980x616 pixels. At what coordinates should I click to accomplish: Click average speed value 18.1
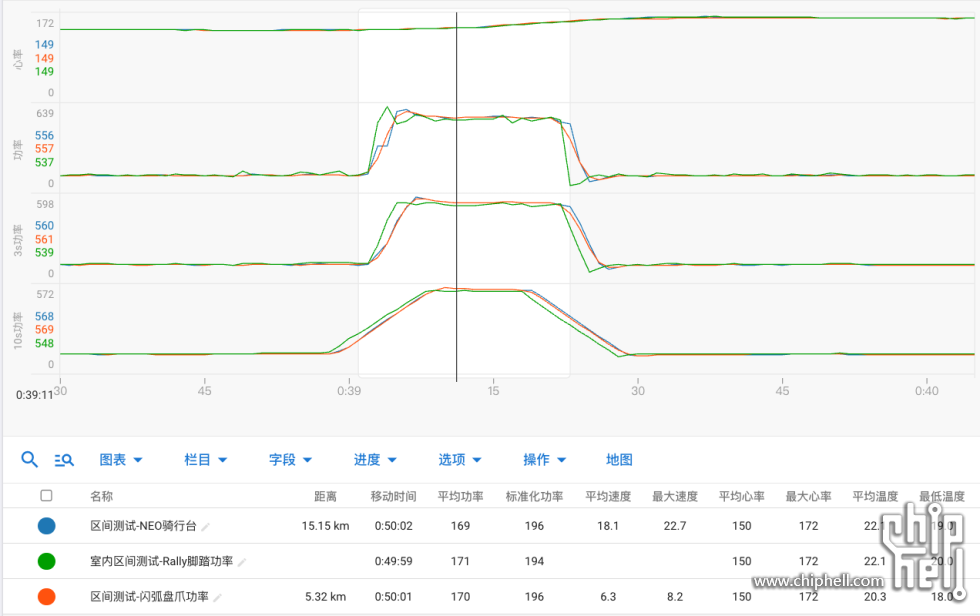point(608,526)
